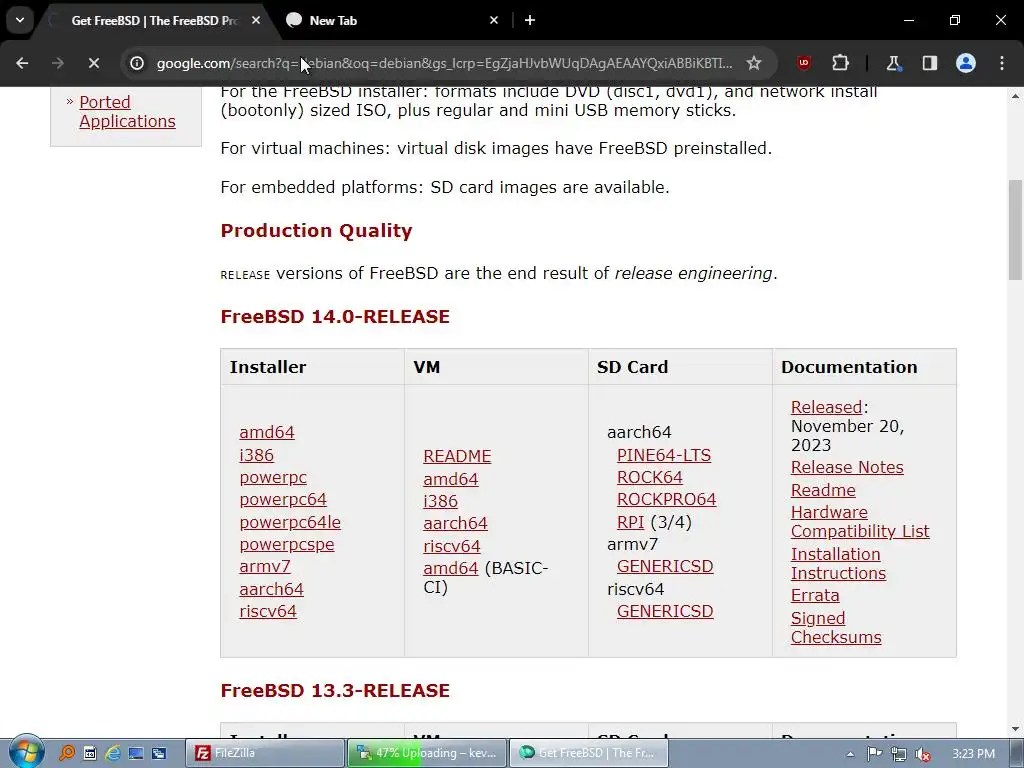Open the Chrome three-dot menu
Image resolution: width=1024 pixels, height=768 pixels.
pos(1002,63)
